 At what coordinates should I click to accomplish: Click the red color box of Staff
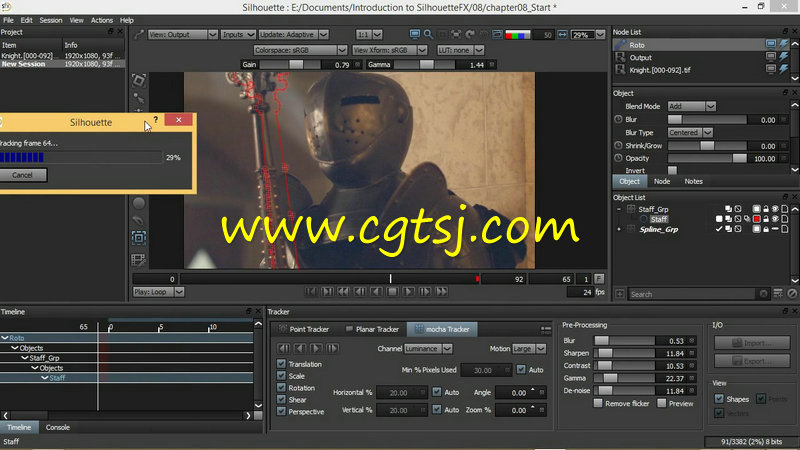[x=757, y=219]
